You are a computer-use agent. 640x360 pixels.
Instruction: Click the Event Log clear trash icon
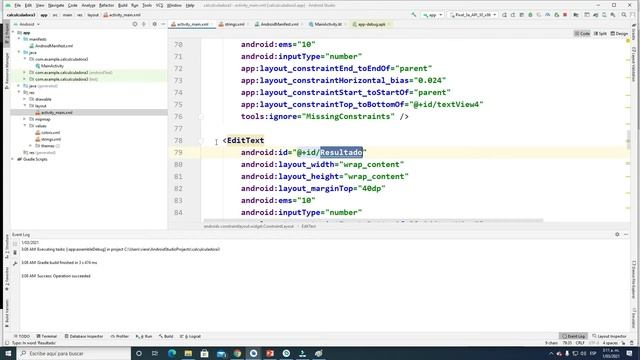point(15,253)
